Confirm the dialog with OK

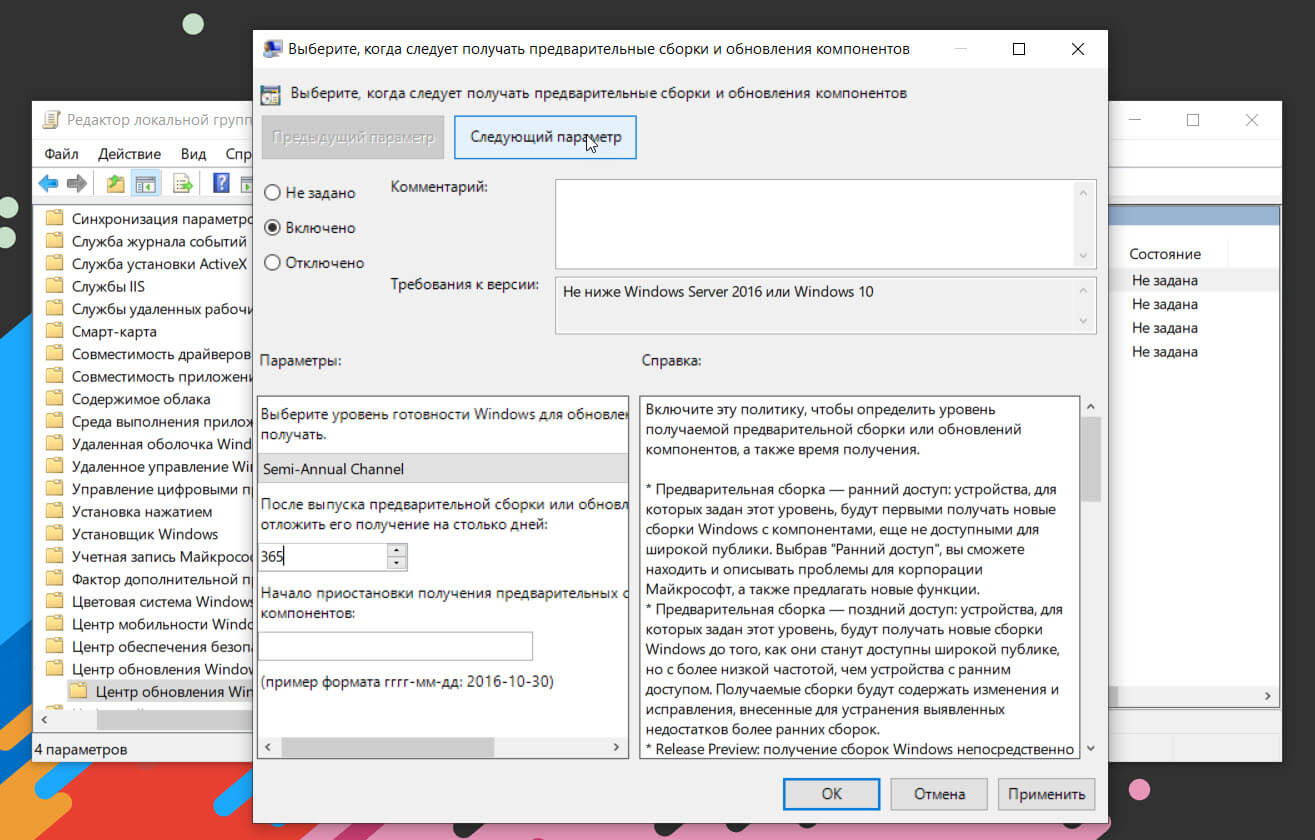tap(832, 794)
